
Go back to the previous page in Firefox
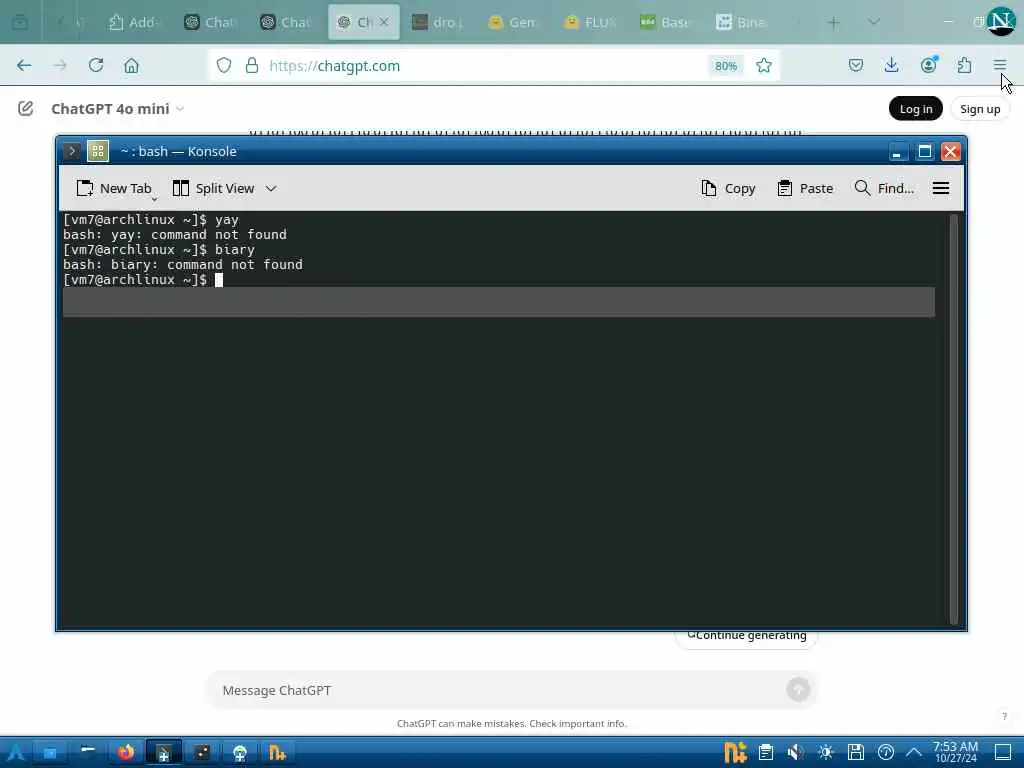tap(24, 65)
